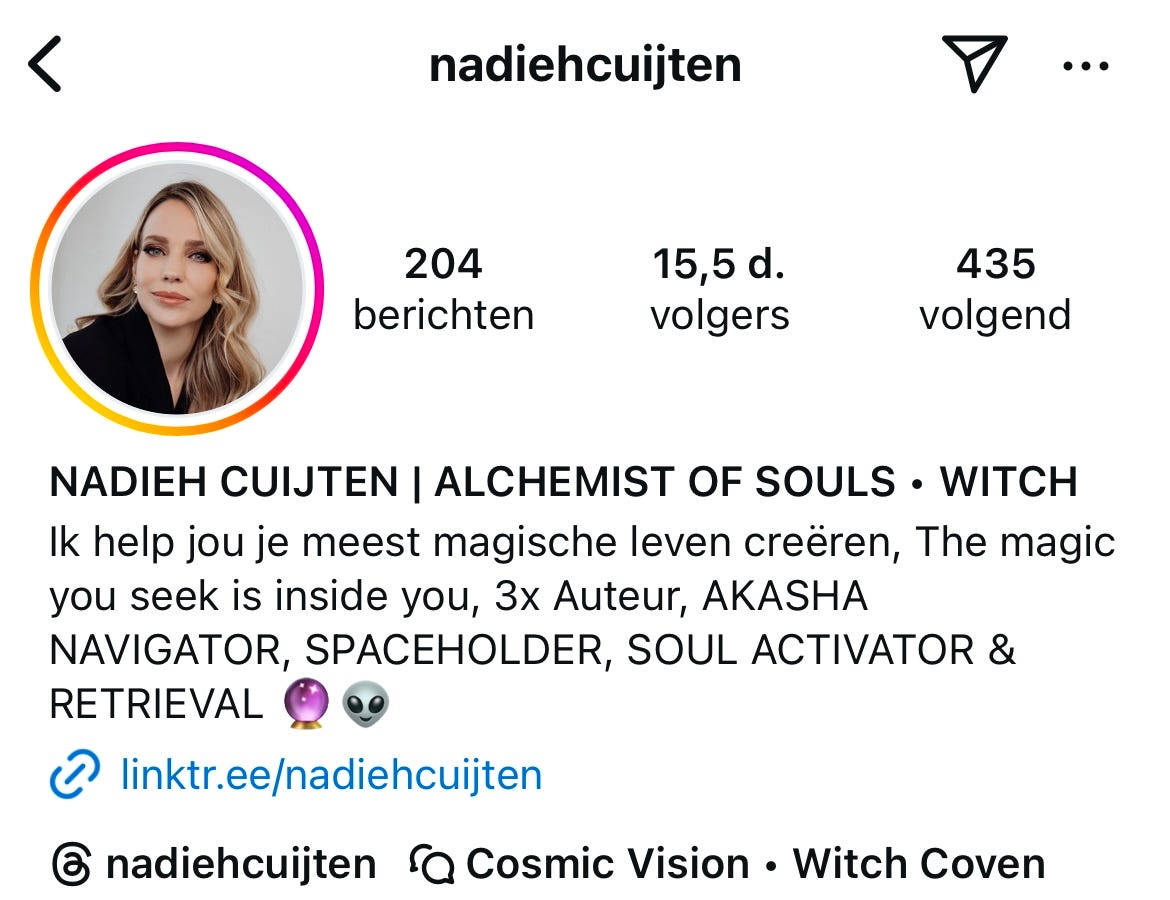The image size is (1170, 900).
Task: Open direct message paper plane icon
Action: (975, 63)
